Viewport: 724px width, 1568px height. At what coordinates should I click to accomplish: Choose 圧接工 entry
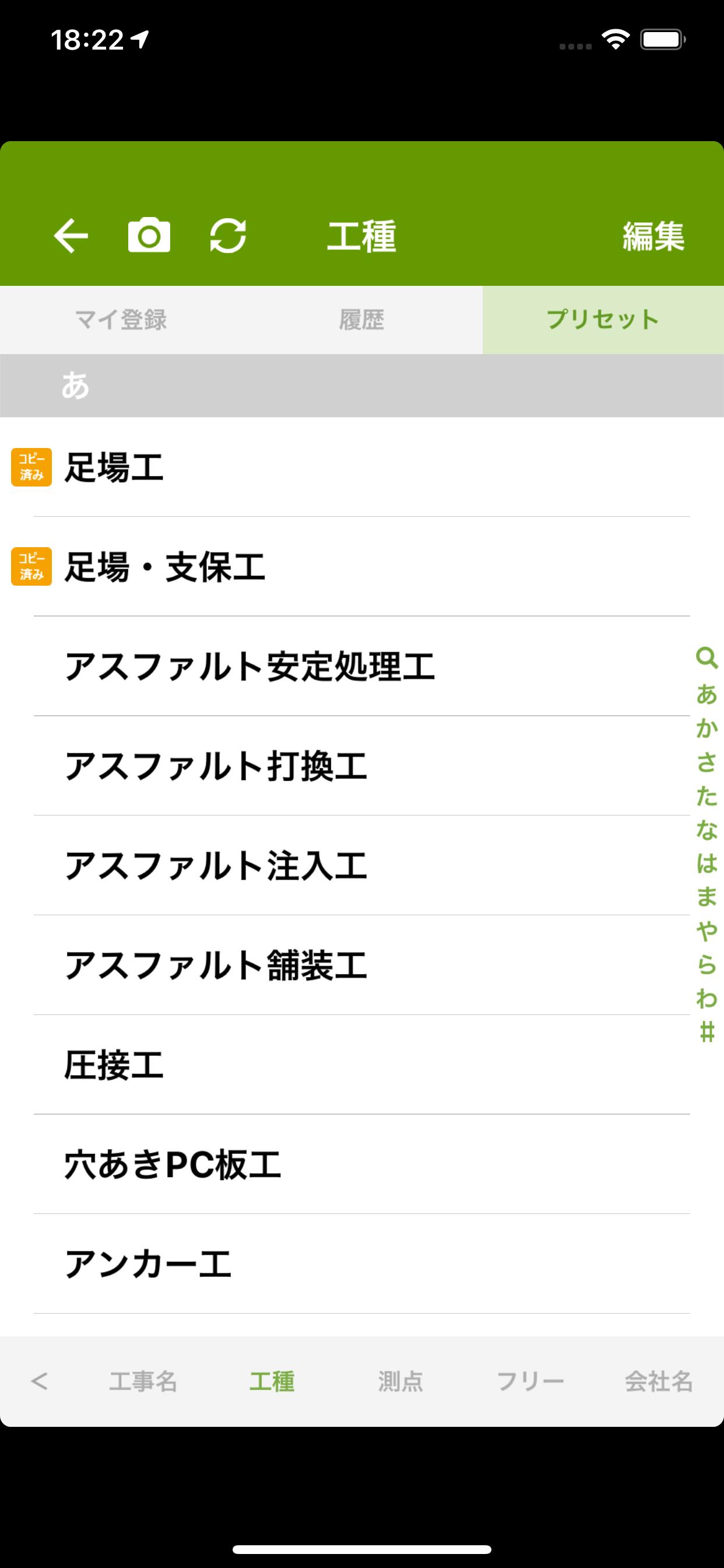[362, 1065]
